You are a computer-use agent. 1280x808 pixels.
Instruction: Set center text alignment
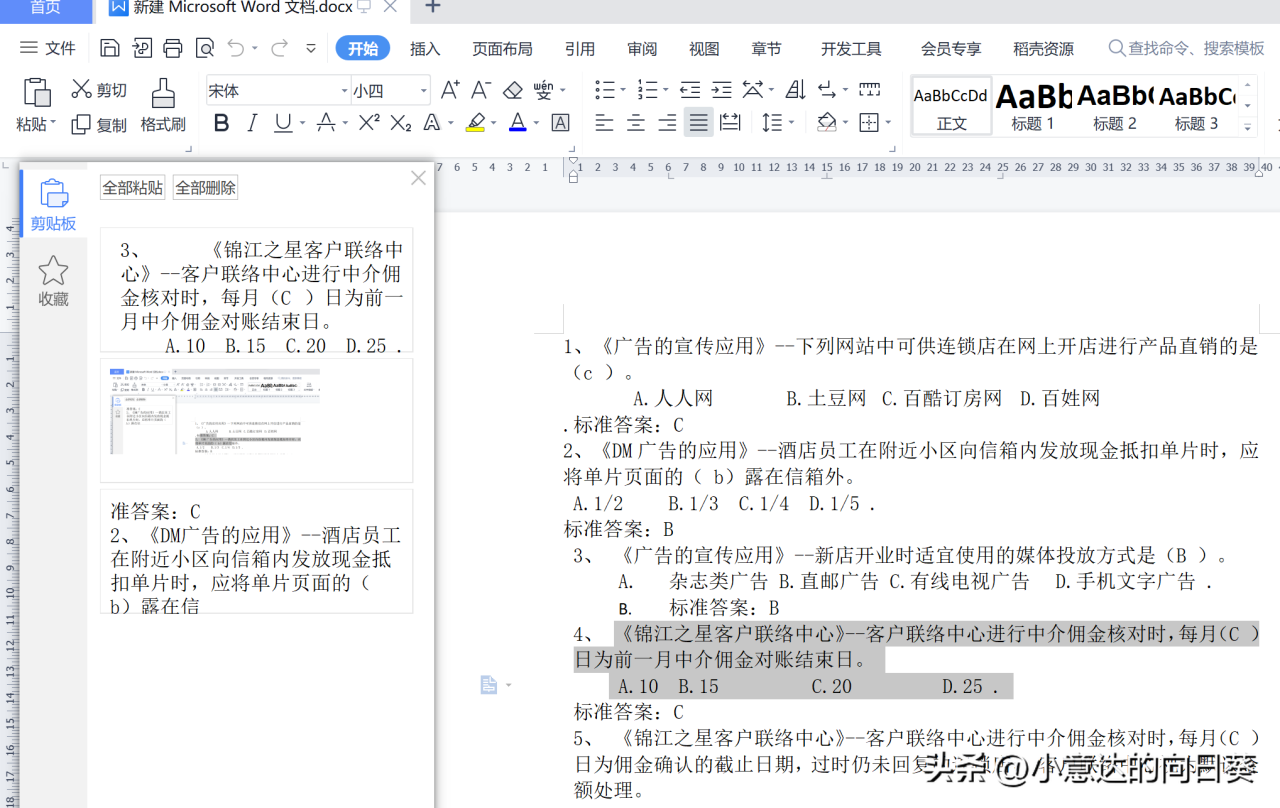click(636, 123)
